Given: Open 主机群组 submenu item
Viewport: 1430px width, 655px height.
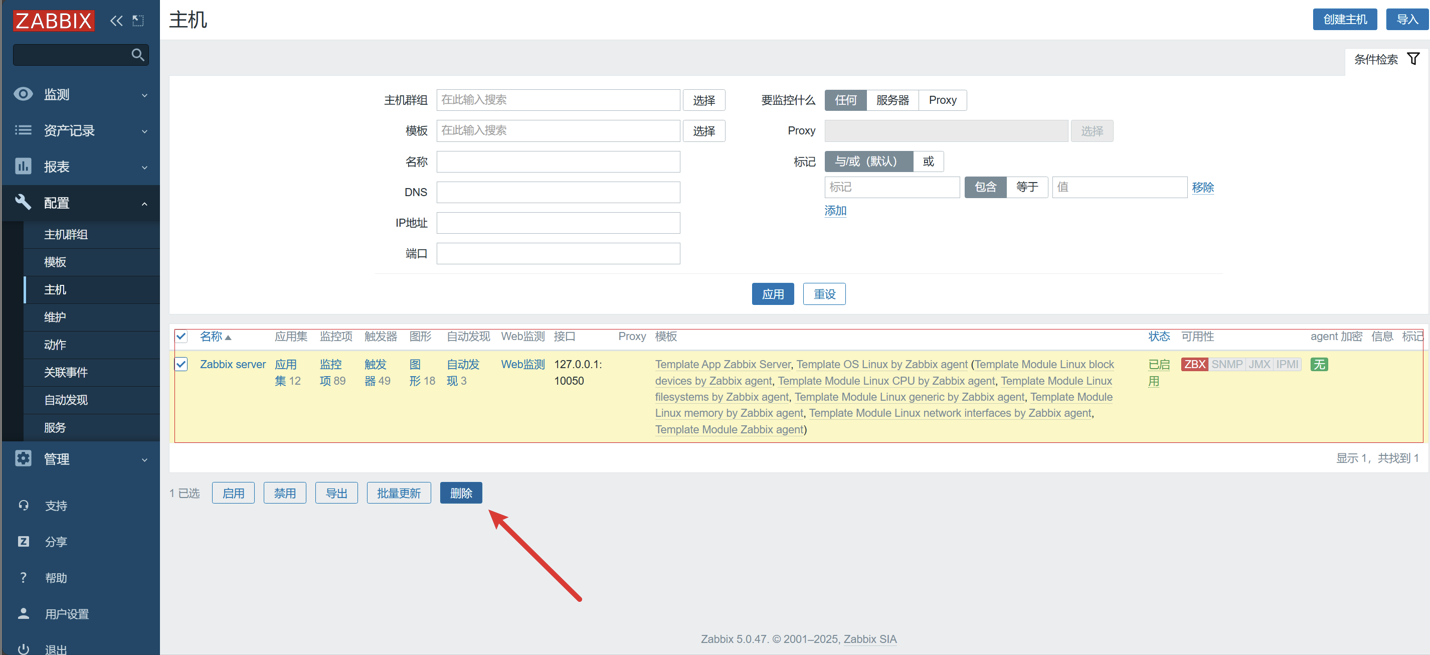Looking at the screenshot, I should coord(66,234).
